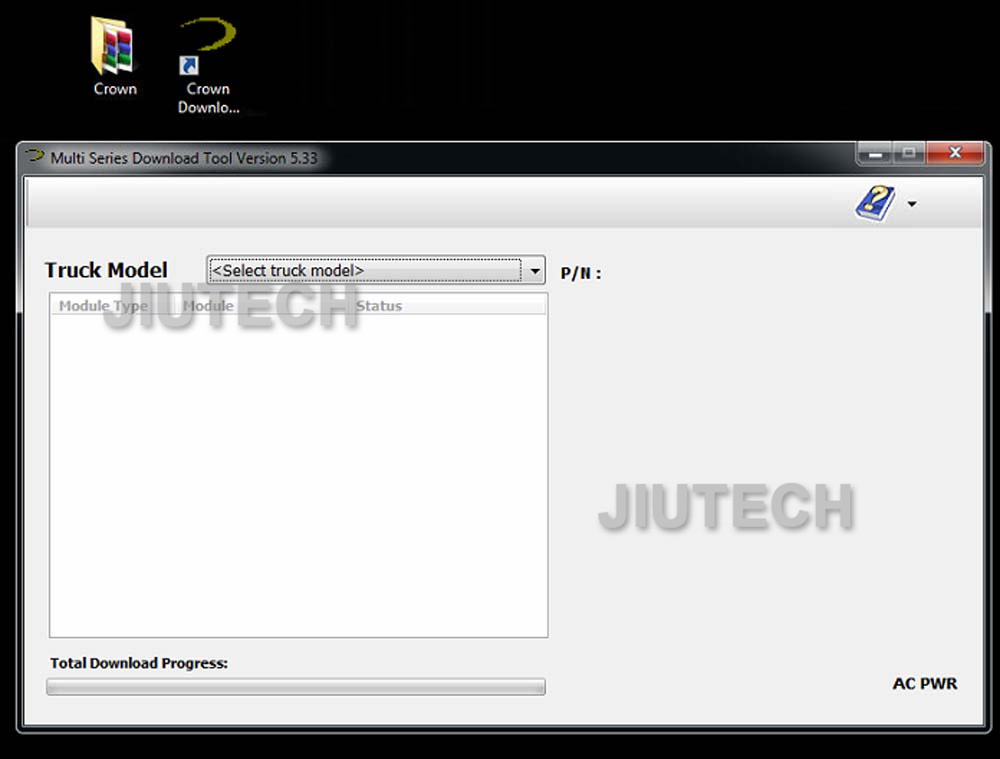Image resolution: width=1000 pixels, height=759 pixels.
Task: Click the AC PWR status indicator
Action: [x=924, y=684]
